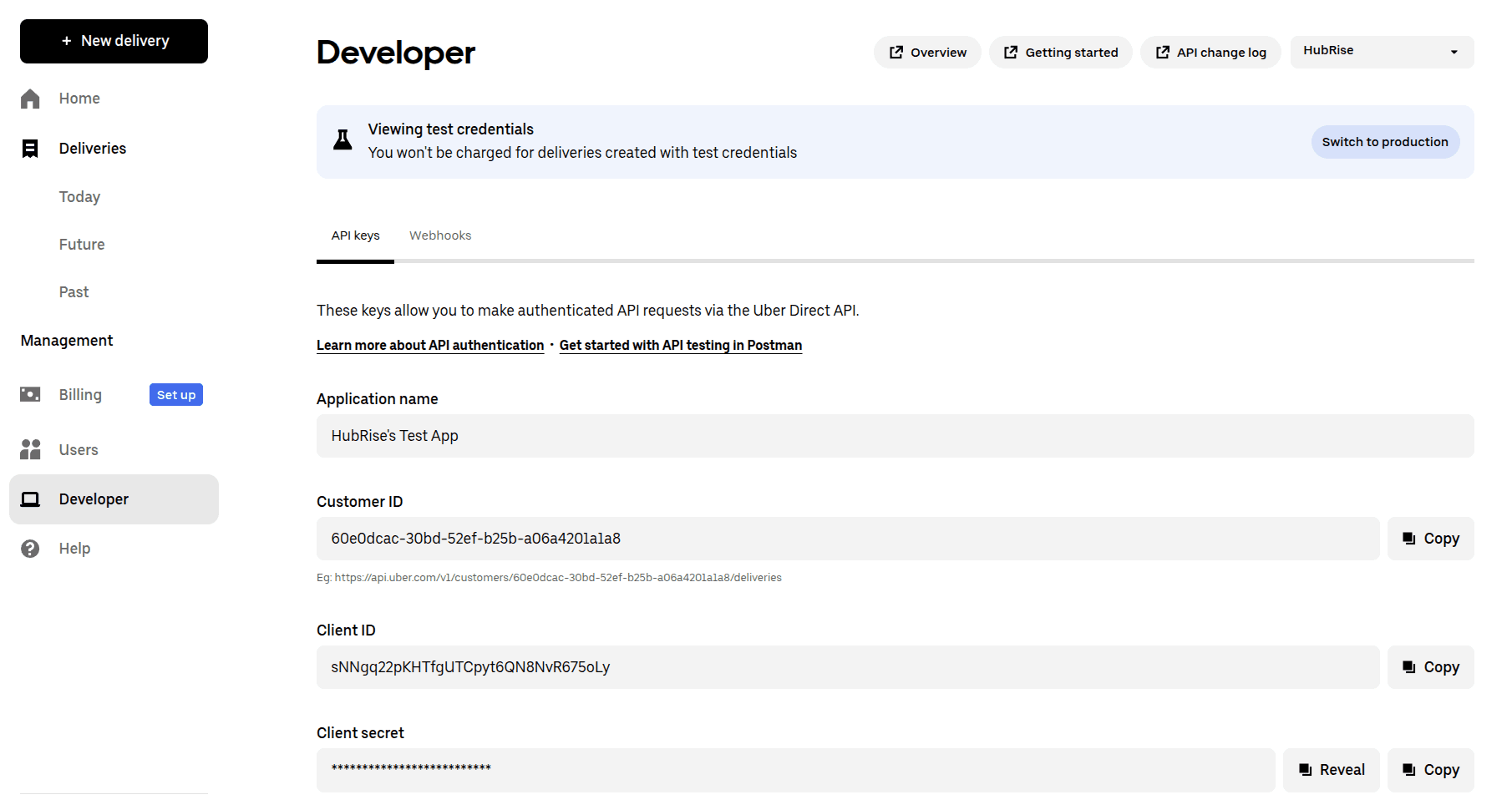Open Get started with API testing in Postman
The height and width of the screenshot is (810, 1512).
[x=680, y=345]
